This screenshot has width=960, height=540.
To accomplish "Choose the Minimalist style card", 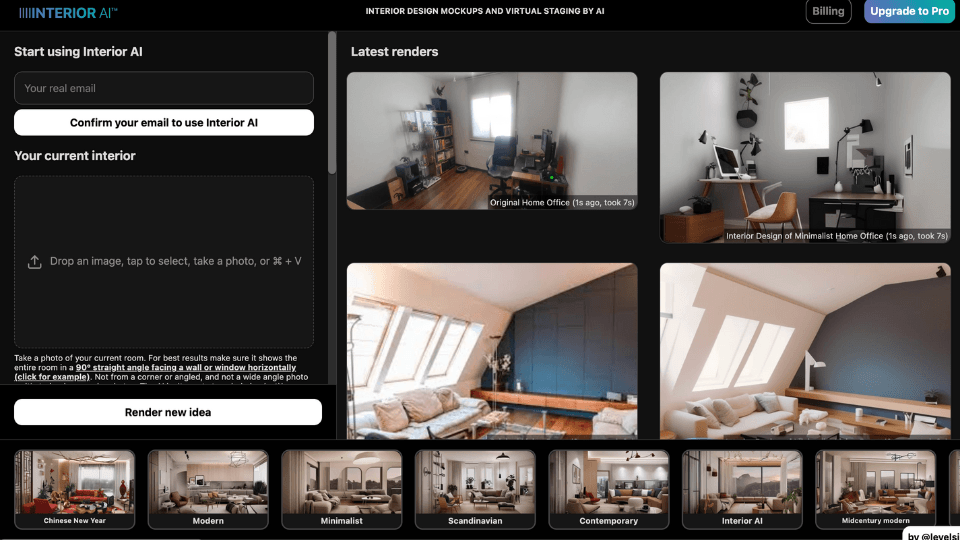I will point(342,489).
